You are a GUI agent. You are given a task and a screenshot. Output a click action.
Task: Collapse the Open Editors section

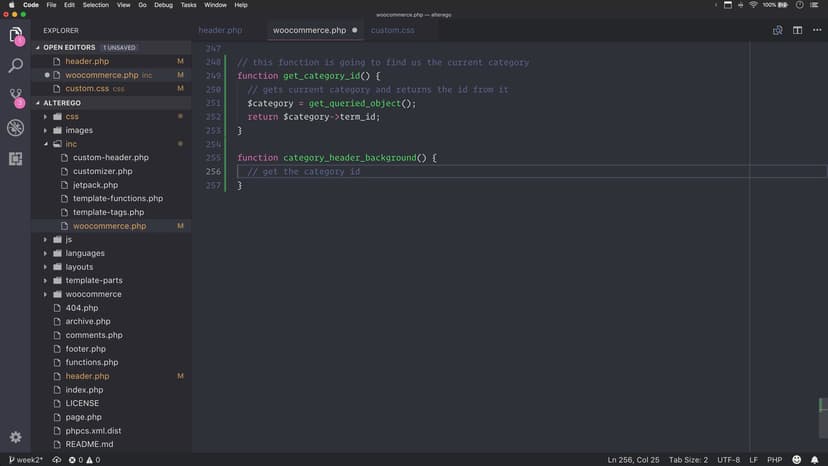[x=39, y=47]
